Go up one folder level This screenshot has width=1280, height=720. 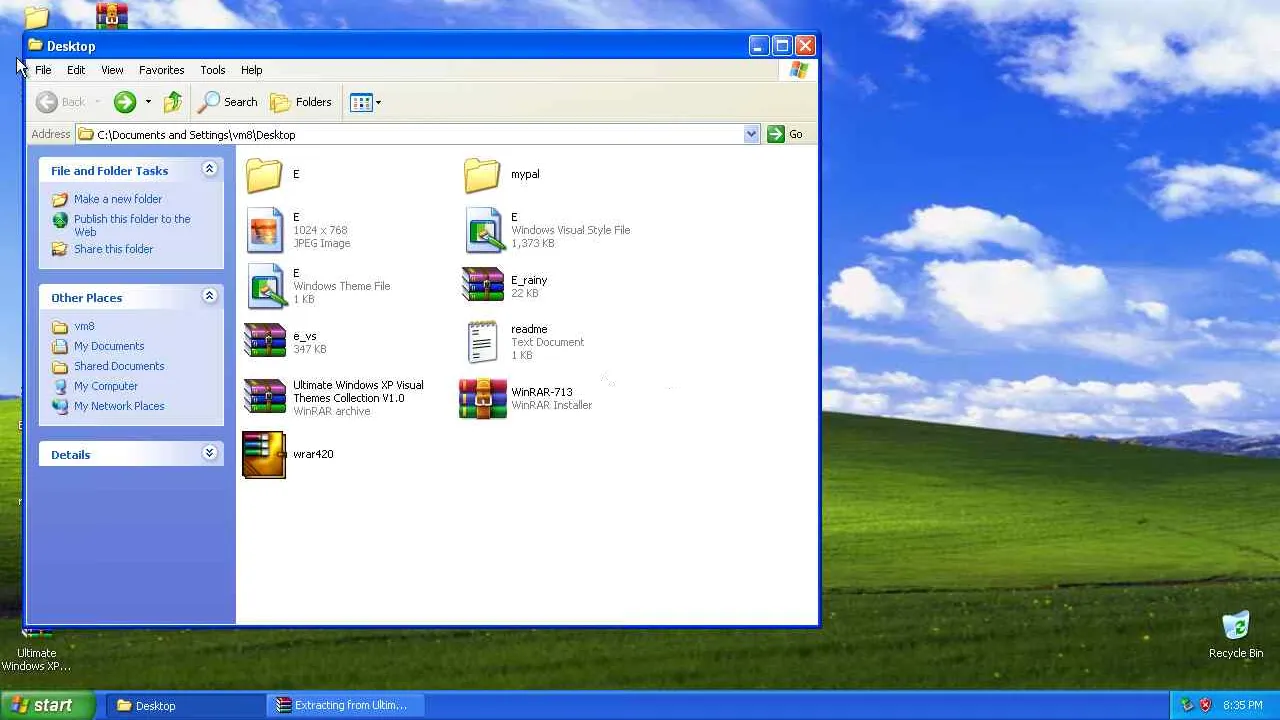click(173, 102)
